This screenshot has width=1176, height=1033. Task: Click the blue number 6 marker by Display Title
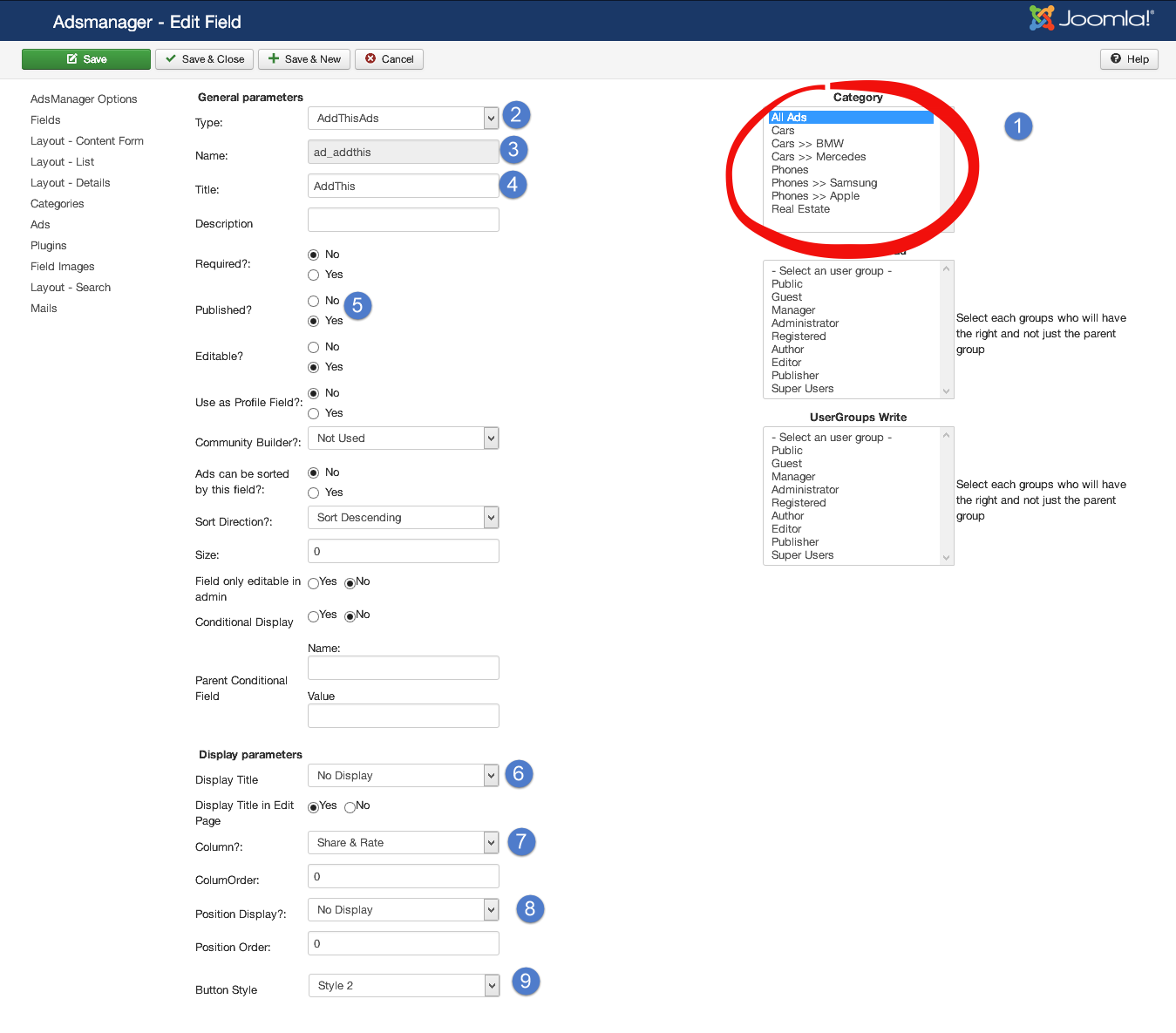[518, 774]
